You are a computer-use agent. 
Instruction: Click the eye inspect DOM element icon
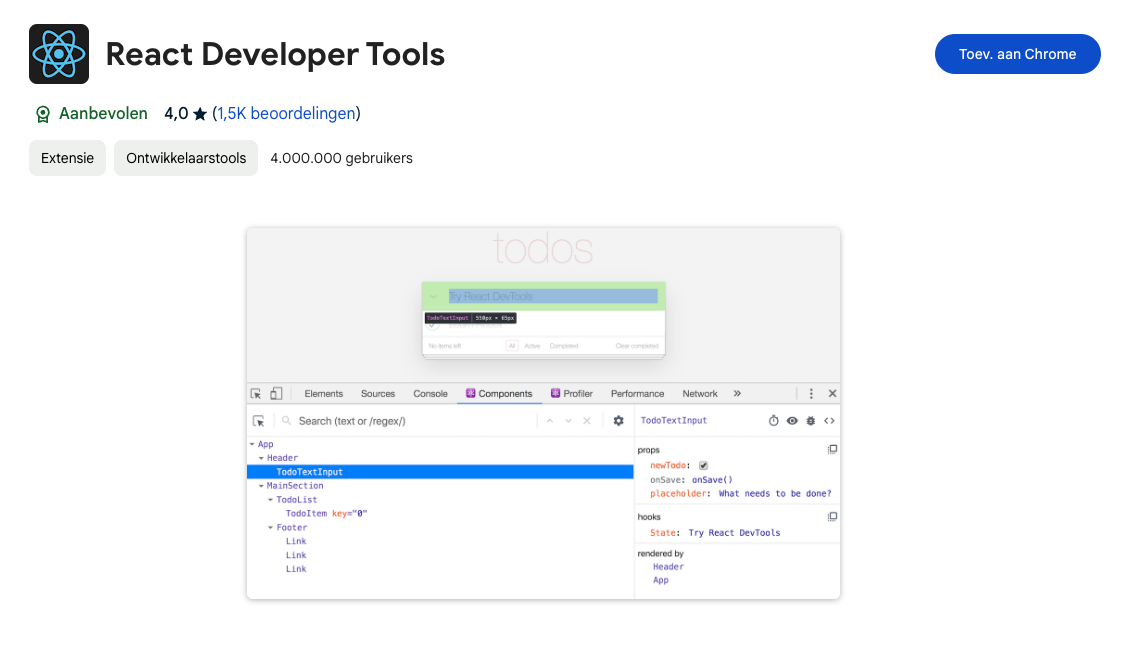coord(792,421)
